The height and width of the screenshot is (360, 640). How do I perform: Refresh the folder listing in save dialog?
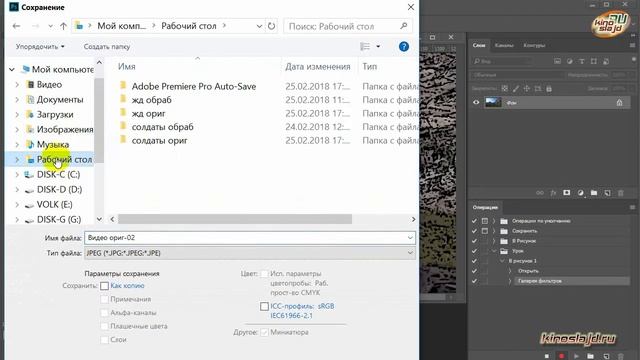click(x=271, y=26)
